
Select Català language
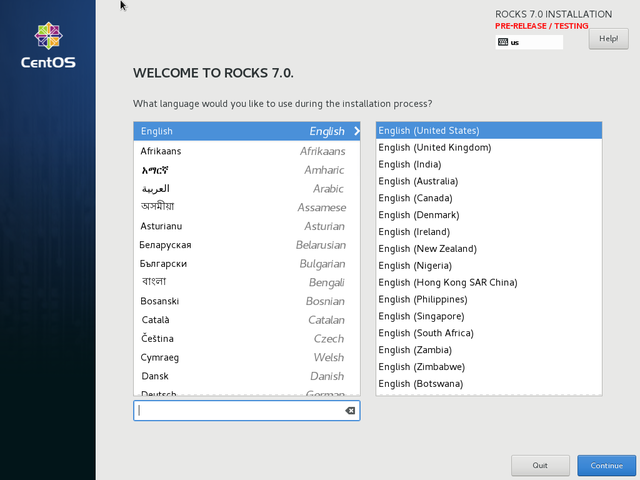tap(247, 320)
